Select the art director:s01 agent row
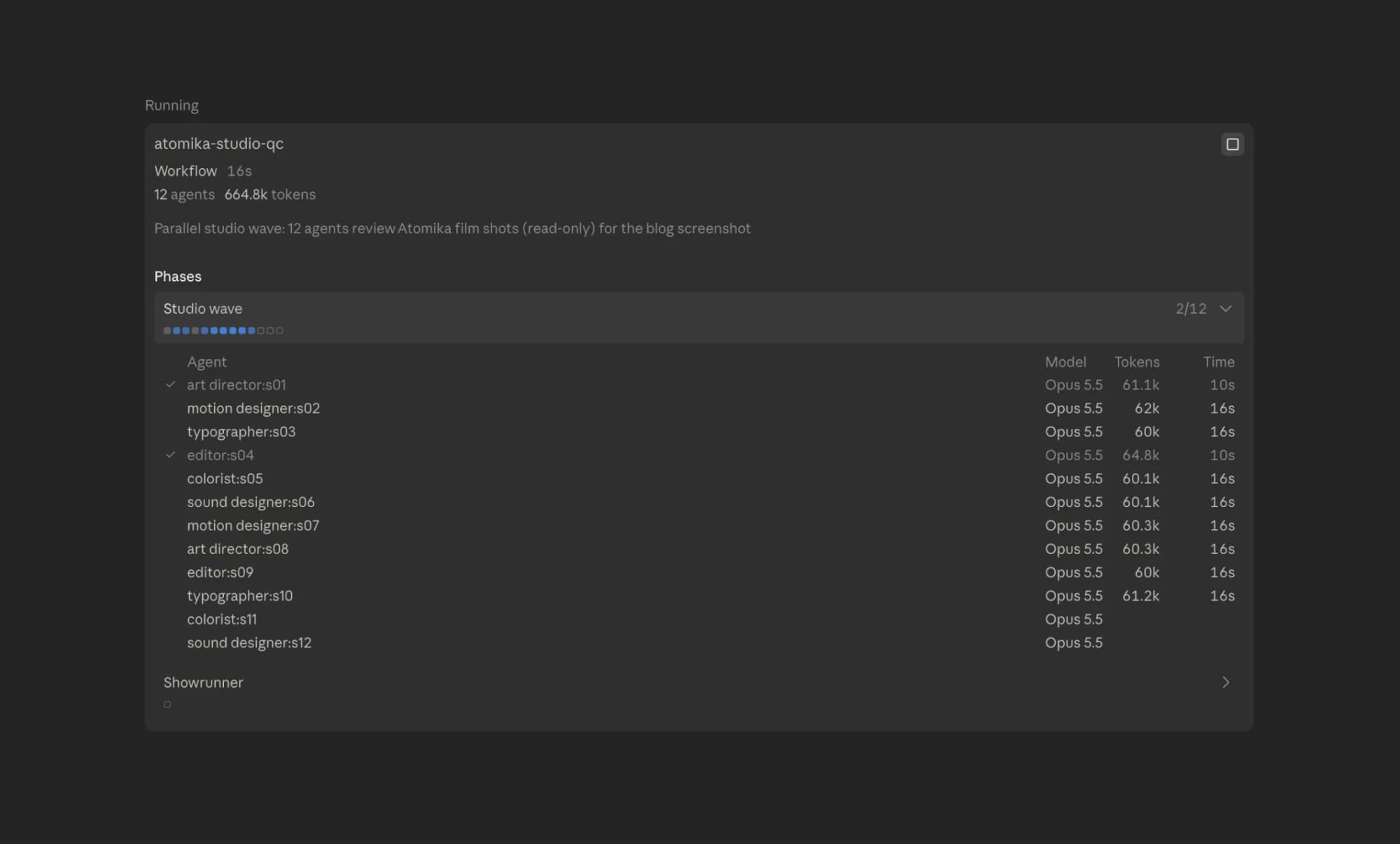 coord(699,385)
